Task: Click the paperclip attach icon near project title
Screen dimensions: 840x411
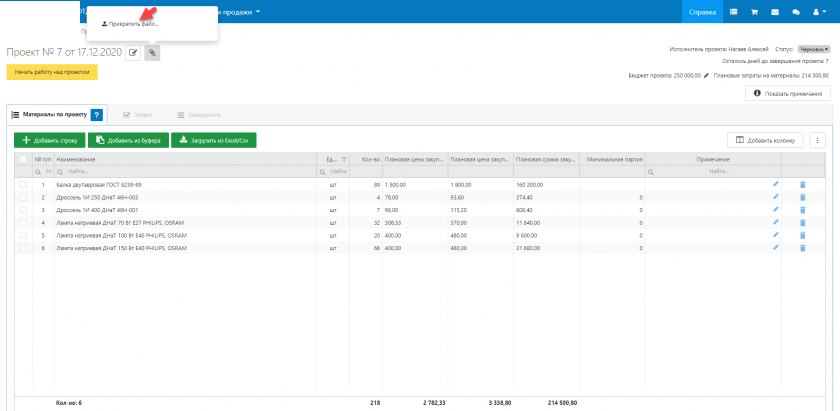Action: [x=152, y=52]
